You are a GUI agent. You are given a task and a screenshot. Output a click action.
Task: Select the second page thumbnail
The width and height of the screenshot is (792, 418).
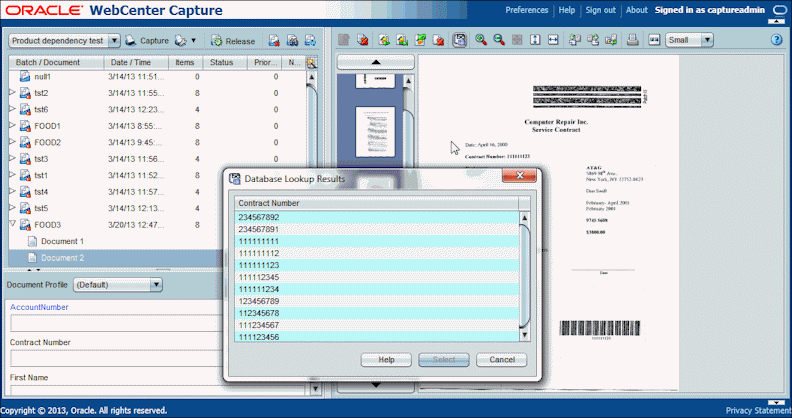[375, 132]
